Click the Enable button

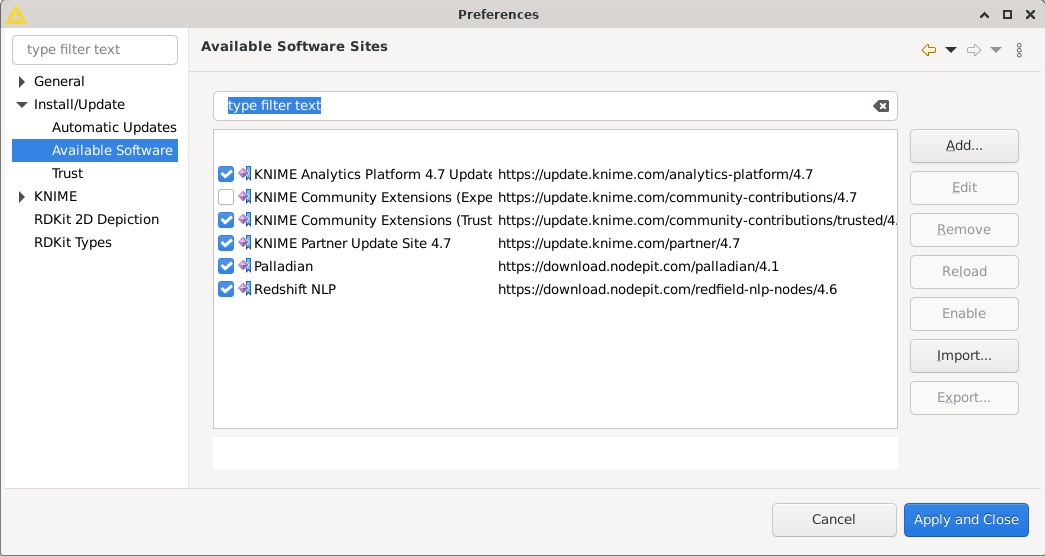coord(964,314)
